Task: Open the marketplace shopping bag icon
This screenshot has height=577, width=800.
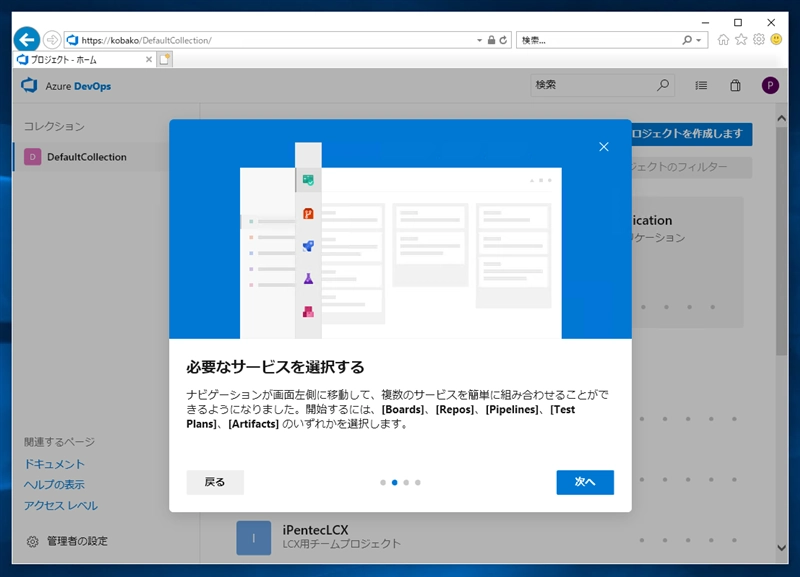Action: [x=735, y=85]
